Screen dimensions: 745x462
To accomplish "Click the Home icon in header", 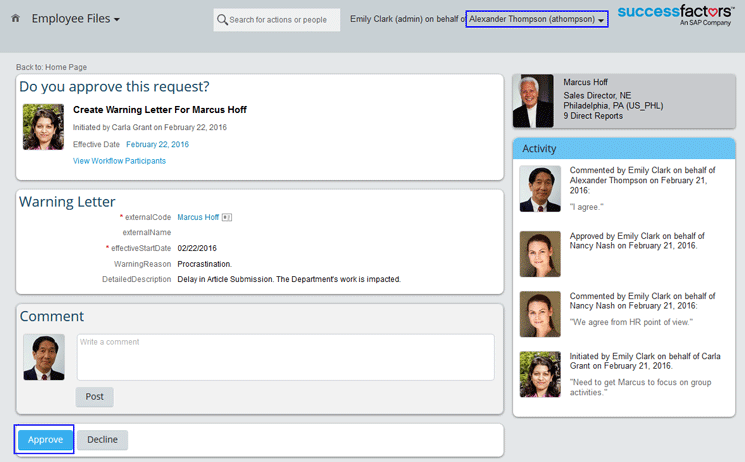I will pyautogui.click(x=16, y=19).
